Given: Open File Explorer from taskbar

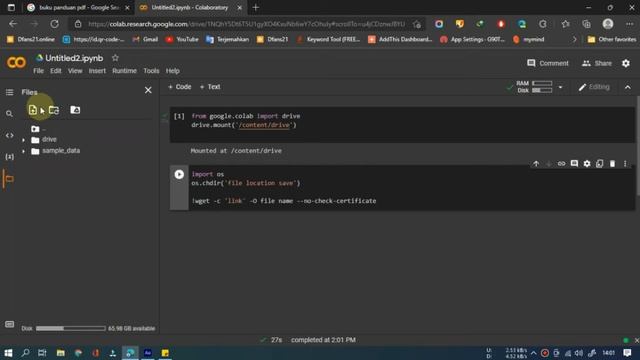Looking at the screenshot, I should tap(60, 353).
